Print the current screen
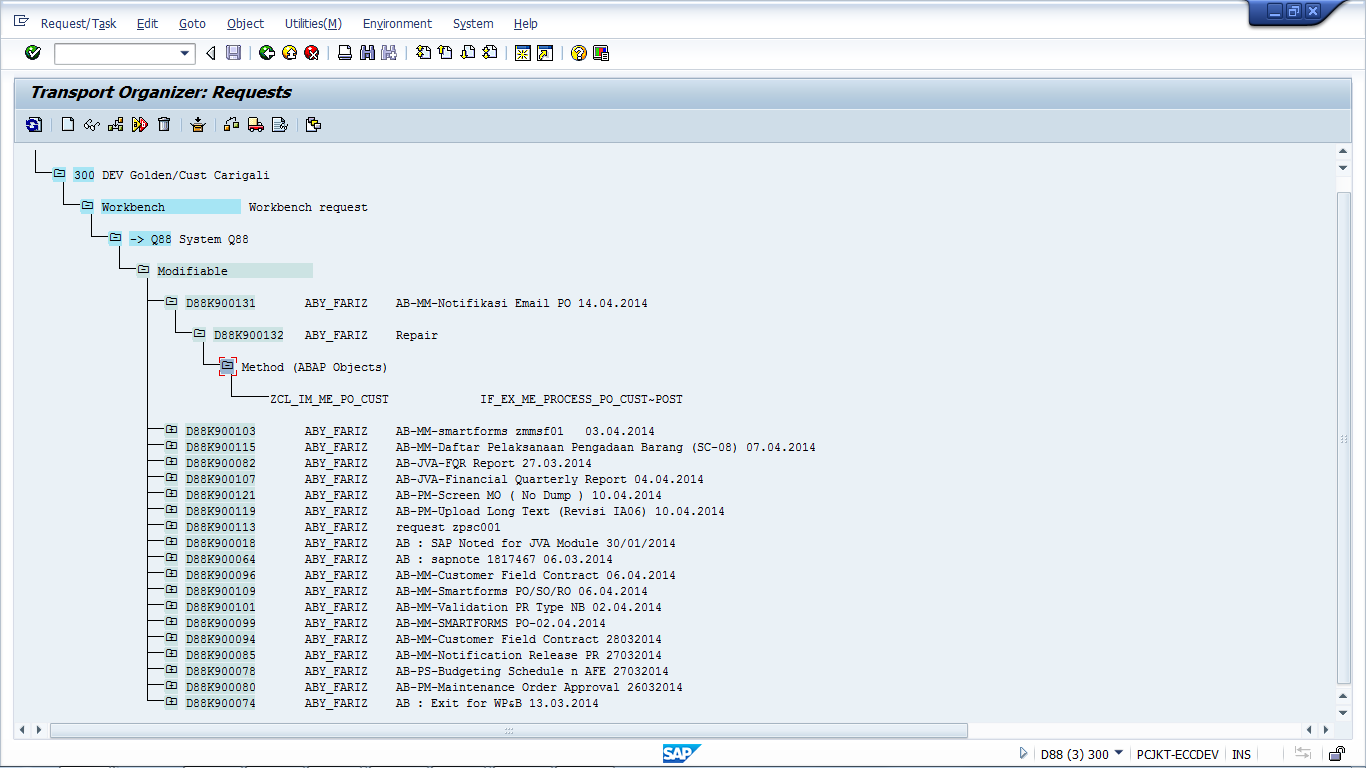1366x768 pixels. (343, 53)
